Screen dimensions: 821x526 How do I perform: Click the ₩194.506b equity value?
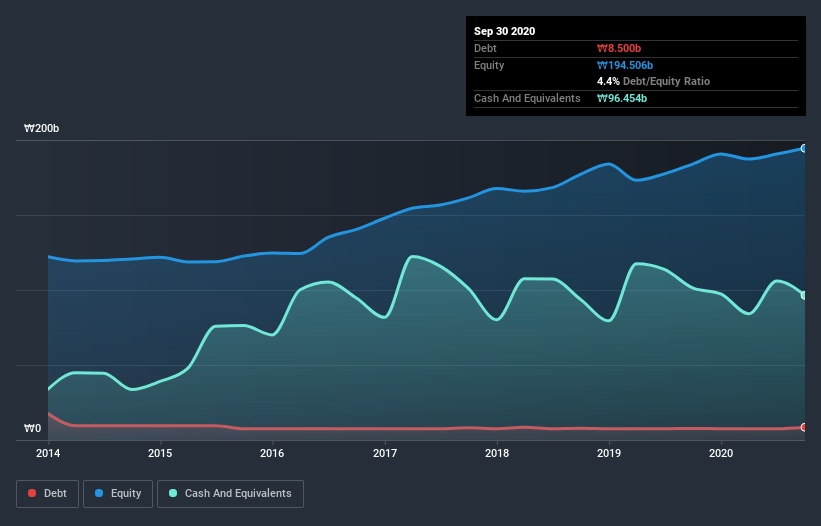(625, 65)
